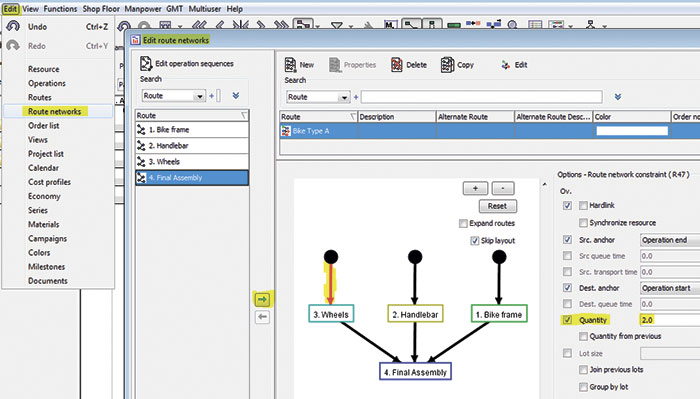Enable the Hardlink checkbox
700x399 pixels.
click(x=583, y=205)
